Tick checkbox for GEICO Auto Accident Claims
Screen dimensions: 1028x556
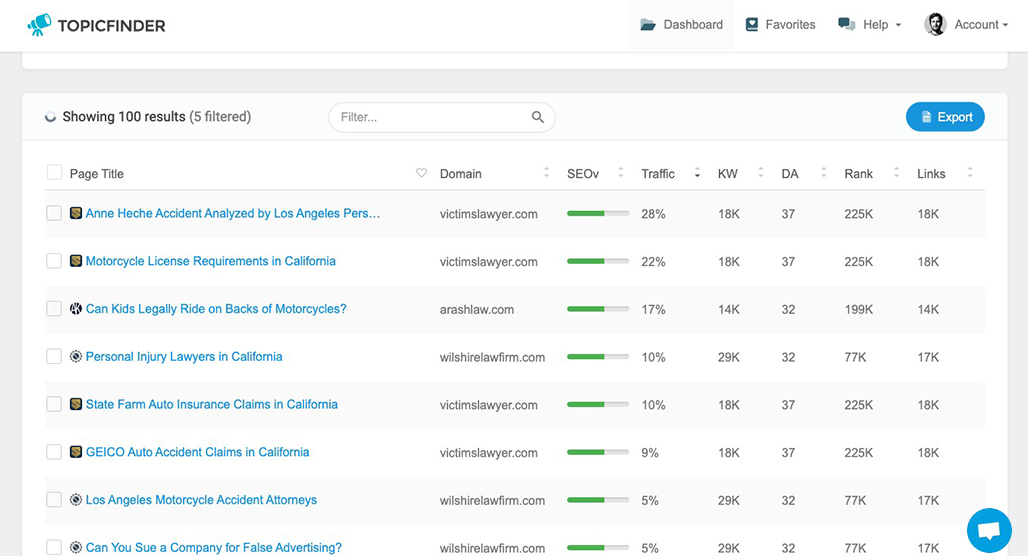pyautogui.click(x=54, y=452)
